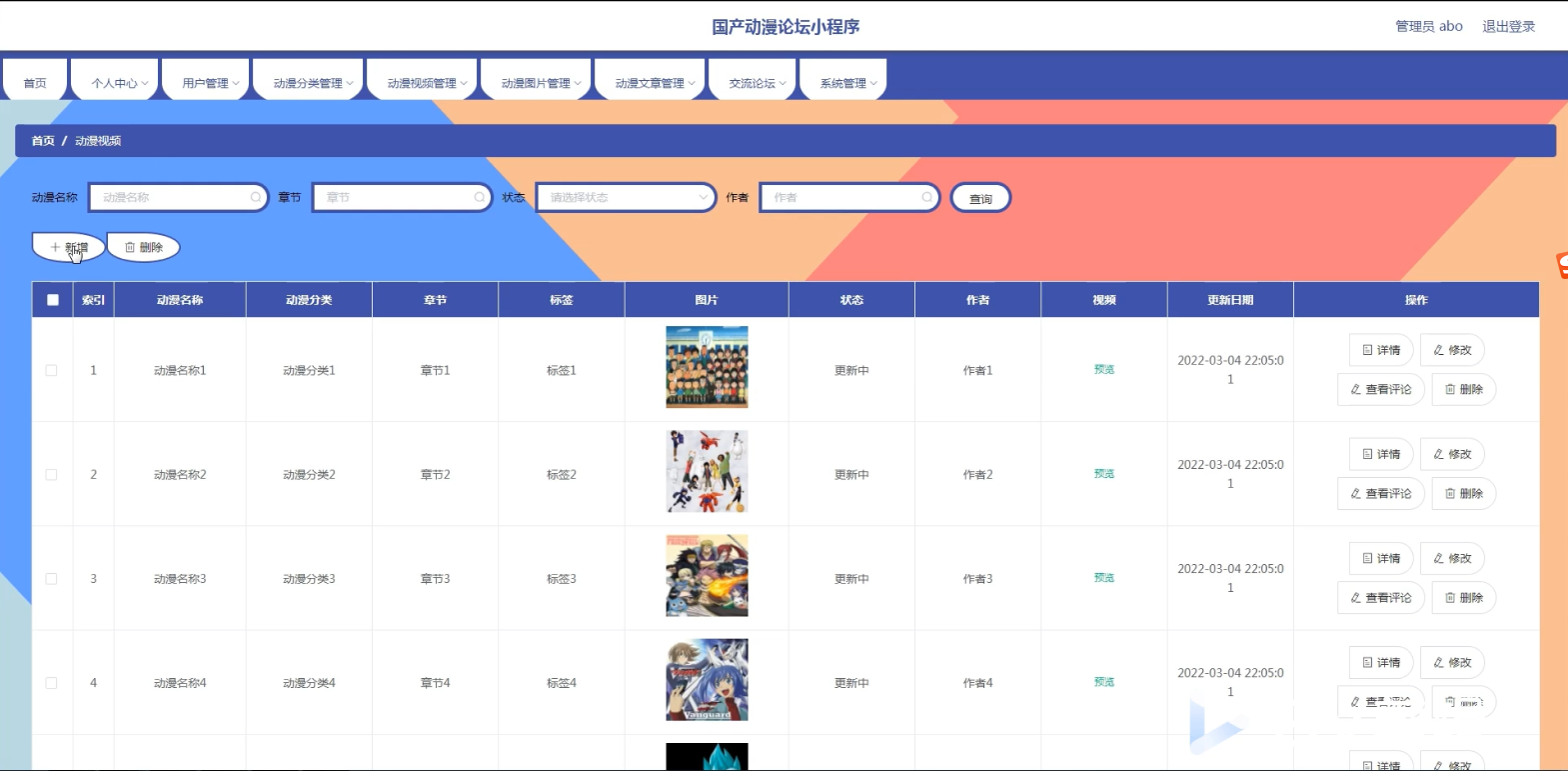Click search icon in 作者 field
This screenshot has width=1568, height=771.
tap(927, 198)
